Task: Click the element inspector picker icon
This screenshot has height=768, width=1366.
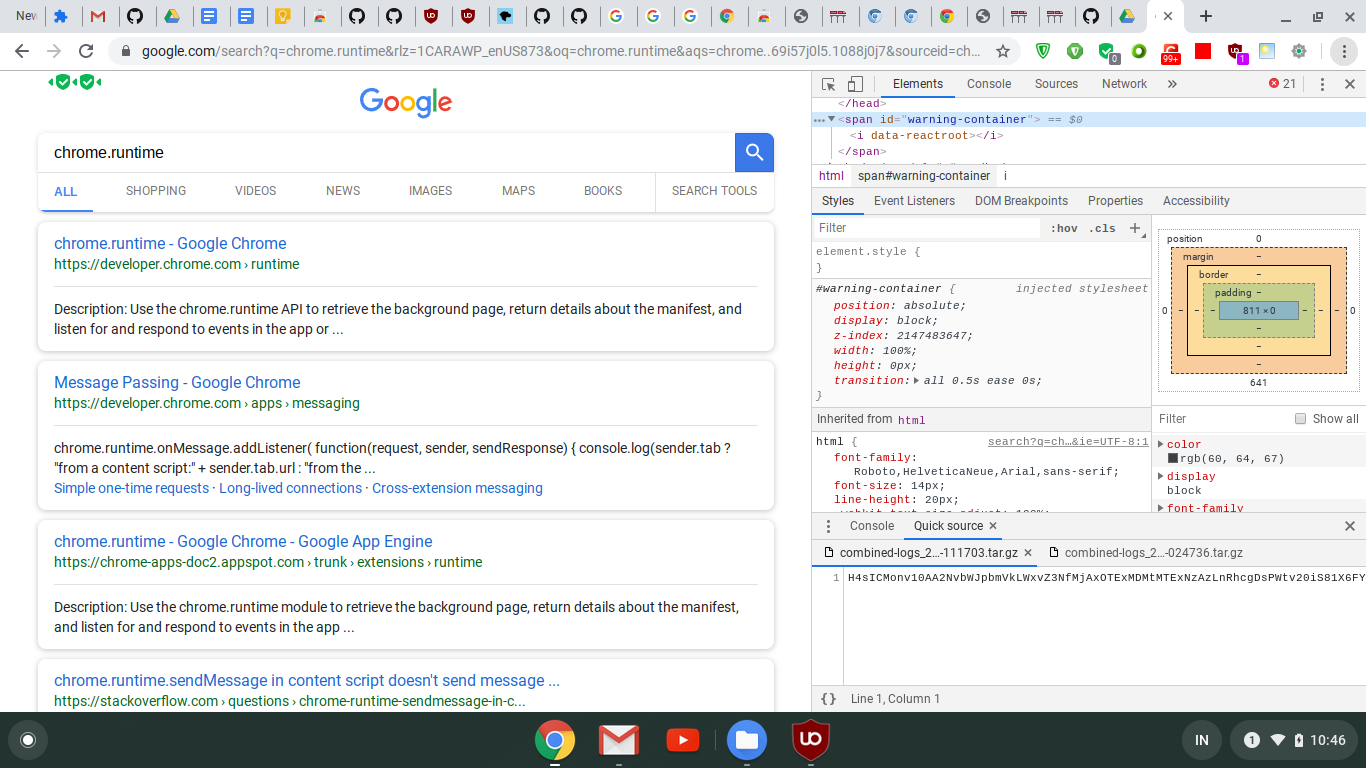Action: tap(829, 84)
